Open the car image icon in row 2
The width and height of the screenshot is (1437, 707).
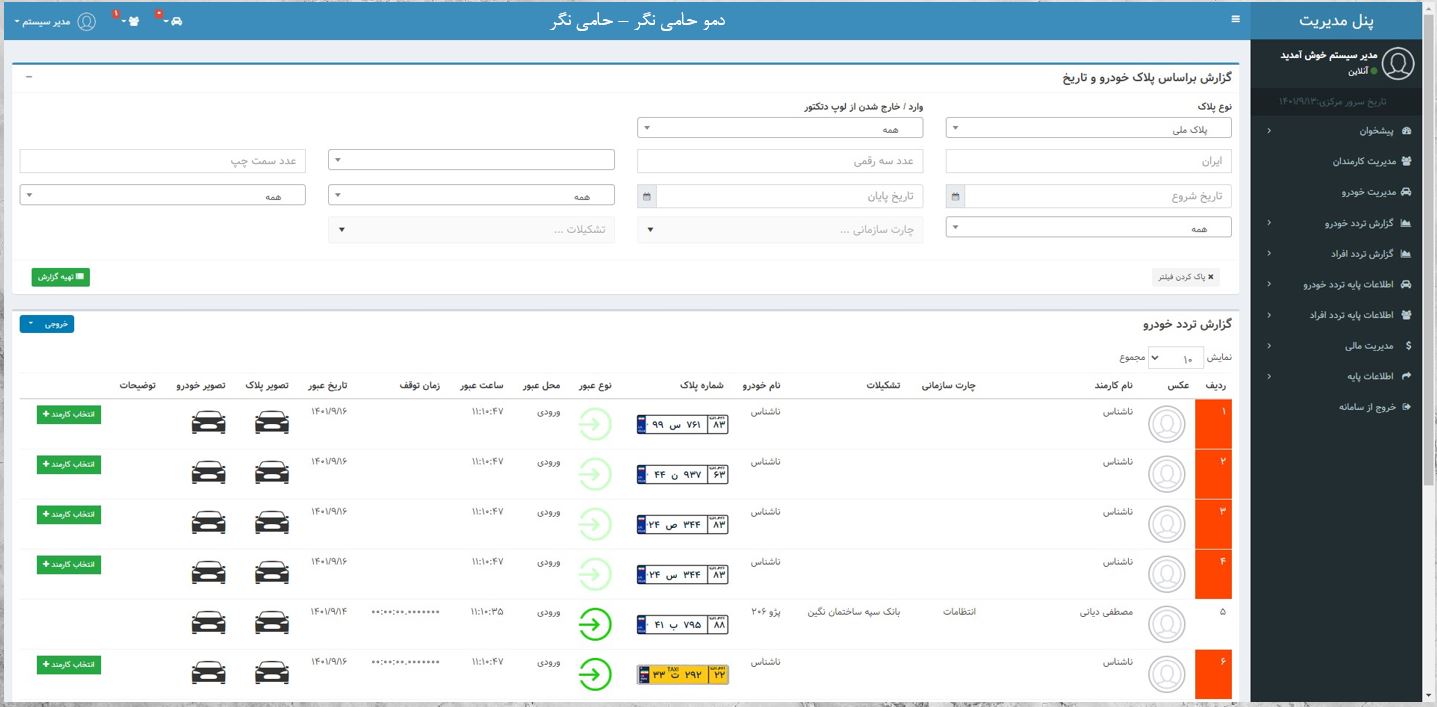click(x=208, y=473)
